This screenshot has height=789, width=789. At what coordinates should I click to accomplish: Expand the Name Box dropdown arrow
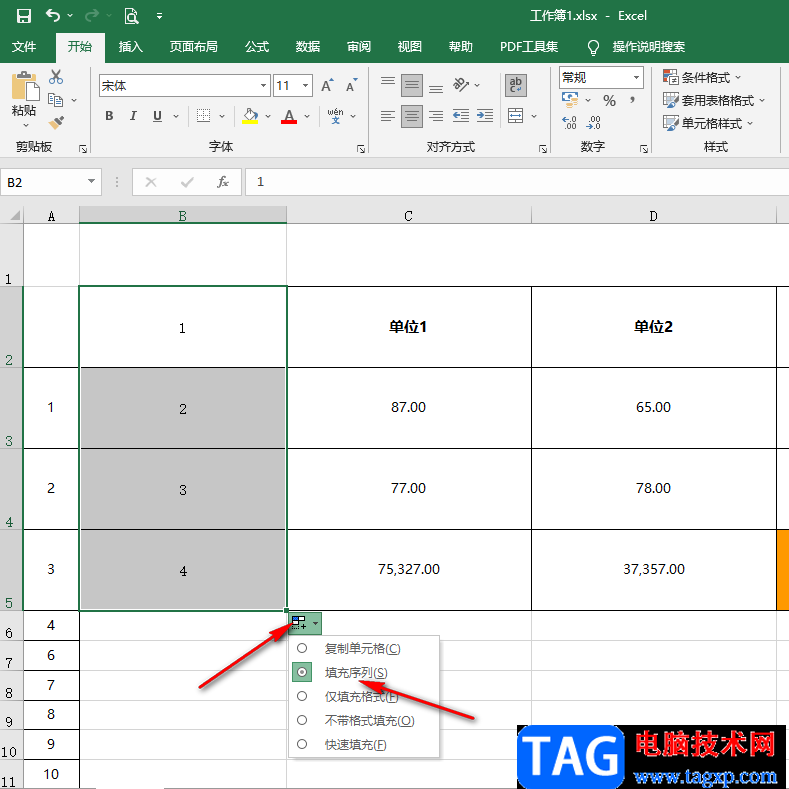click(x=91, y=182)
